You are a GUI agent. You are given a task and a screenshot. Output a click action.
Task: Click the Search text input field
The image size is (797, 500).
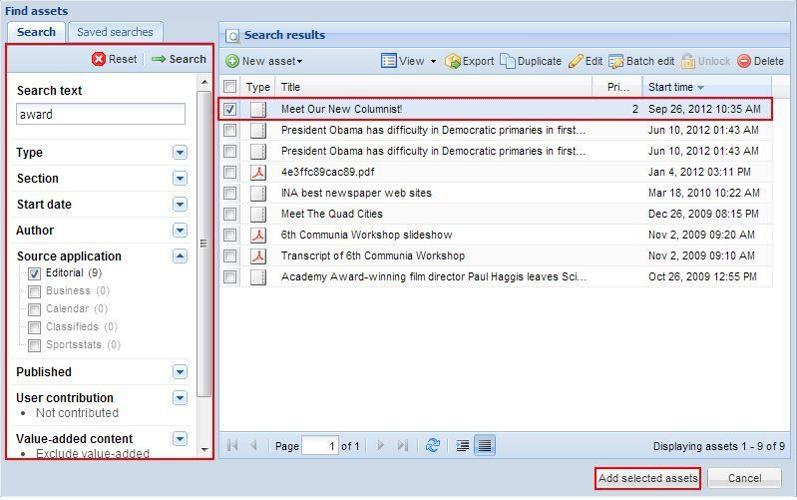tap(101, 114)
